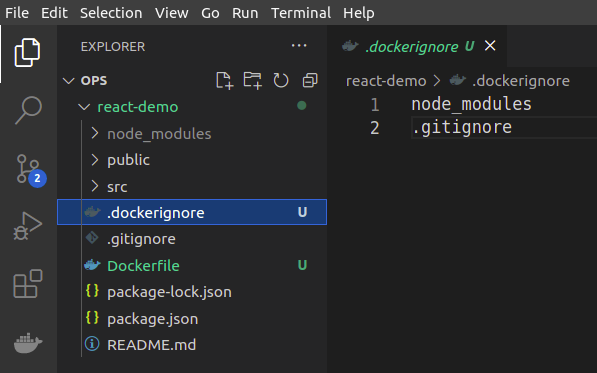This screenshot has width=597, height=373.
Task: Click the whale icon of the Dockerfile row
Action: pyautogui.click(x=92, y=265)
